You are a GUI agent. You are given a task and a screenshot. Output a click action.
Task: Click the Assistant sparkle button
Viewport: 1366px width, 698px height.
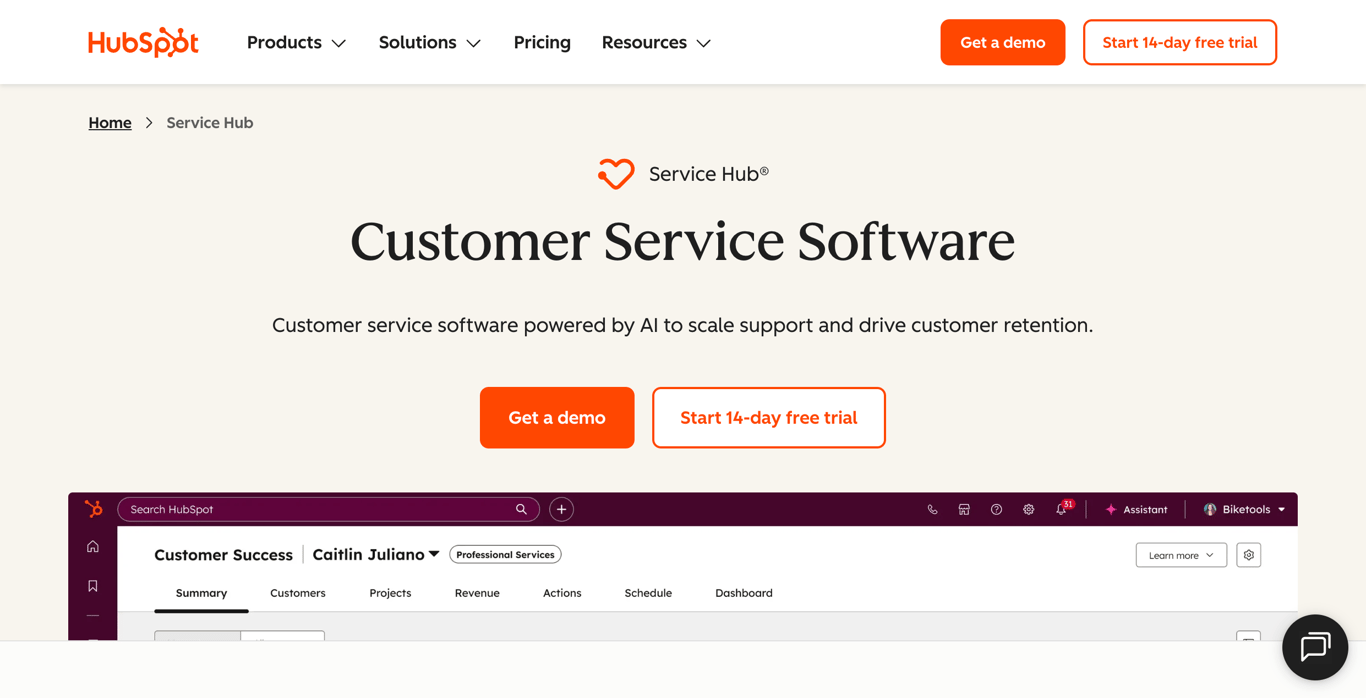coord(1136,510)
